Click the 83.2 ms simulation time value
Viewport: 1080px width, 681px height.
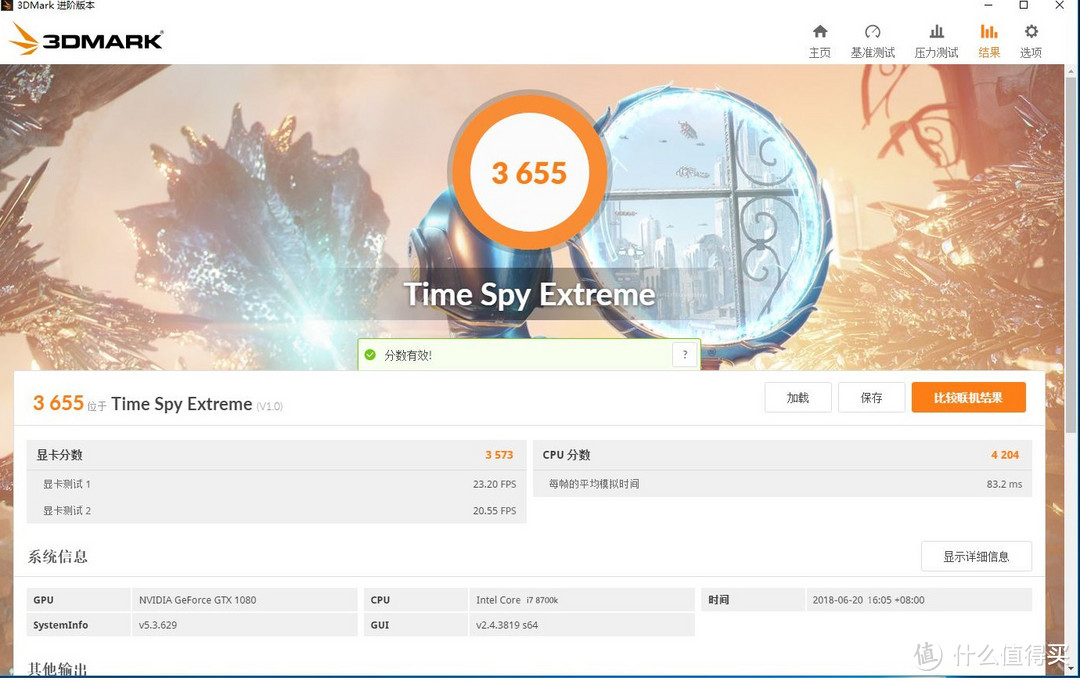(x=1004, y=484)
